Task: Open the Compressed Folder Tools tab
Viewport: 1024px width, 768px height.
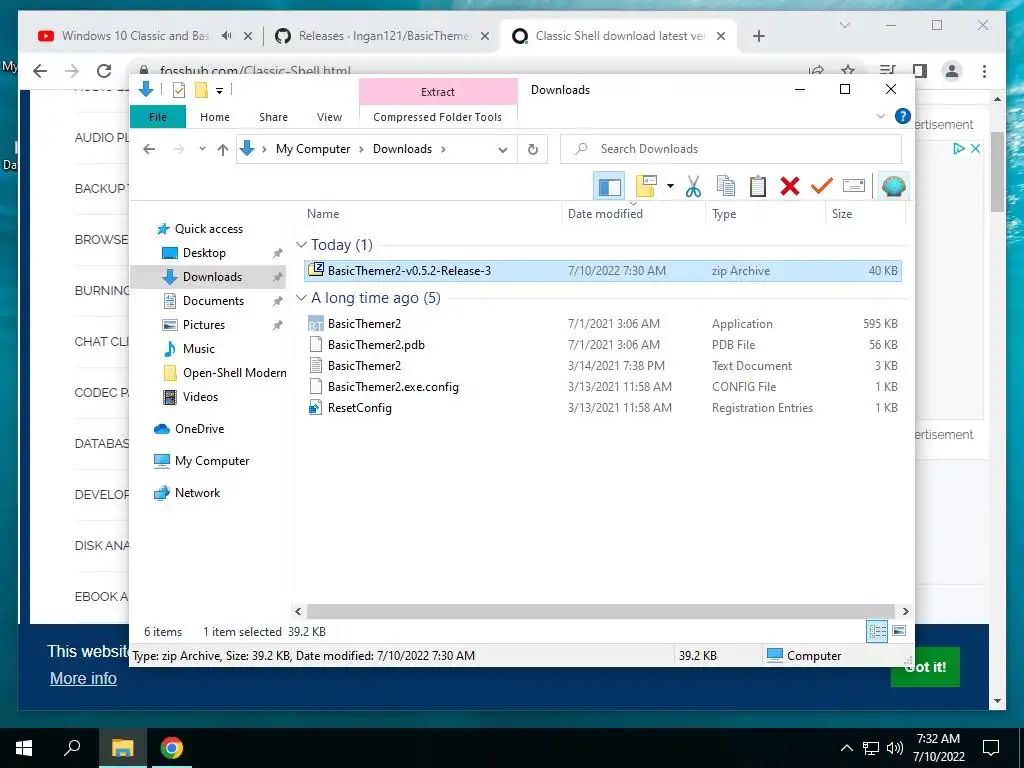Action: coord(438,117)
